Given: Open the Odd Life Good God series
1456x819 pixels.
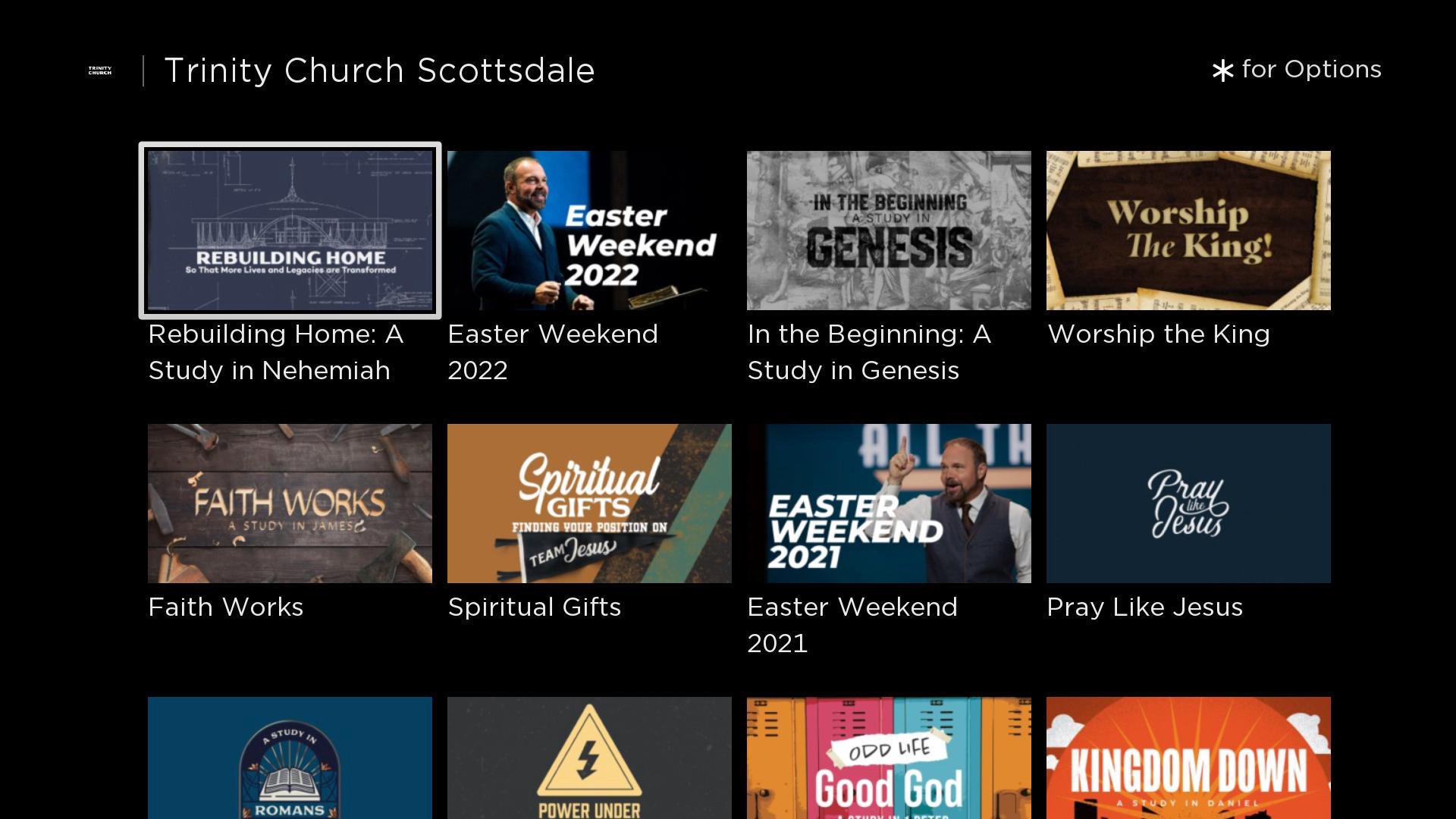Looking at the screenshot, I should coord(889,758).
